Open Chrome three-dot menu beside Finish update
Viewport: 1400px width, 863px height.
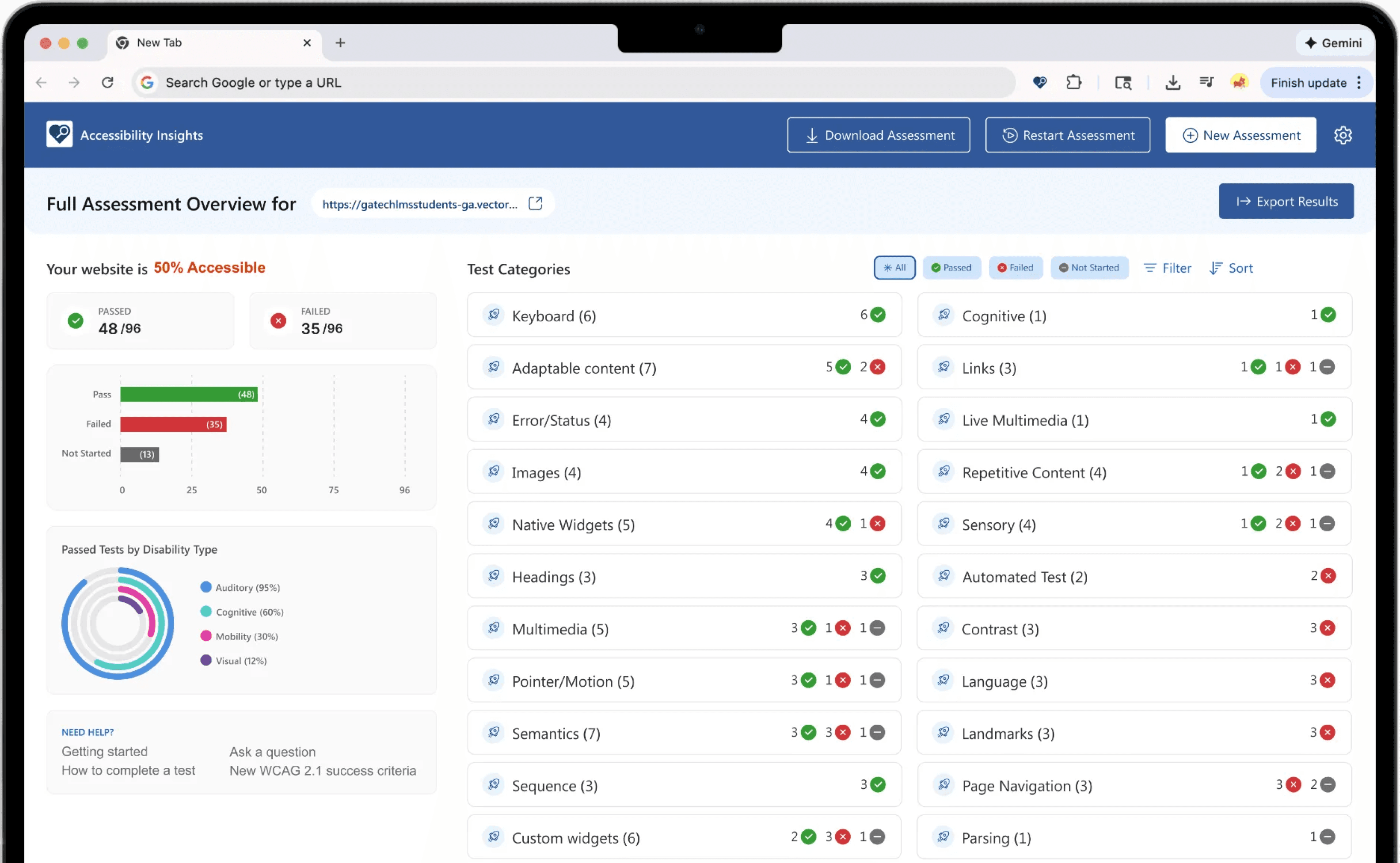click(1359, 83)
